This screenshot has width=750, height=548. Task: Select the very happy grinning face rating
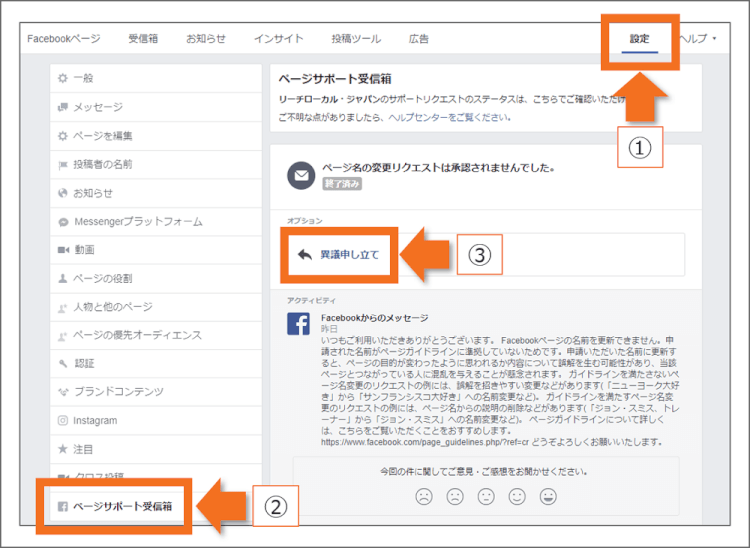click(548, 496)
